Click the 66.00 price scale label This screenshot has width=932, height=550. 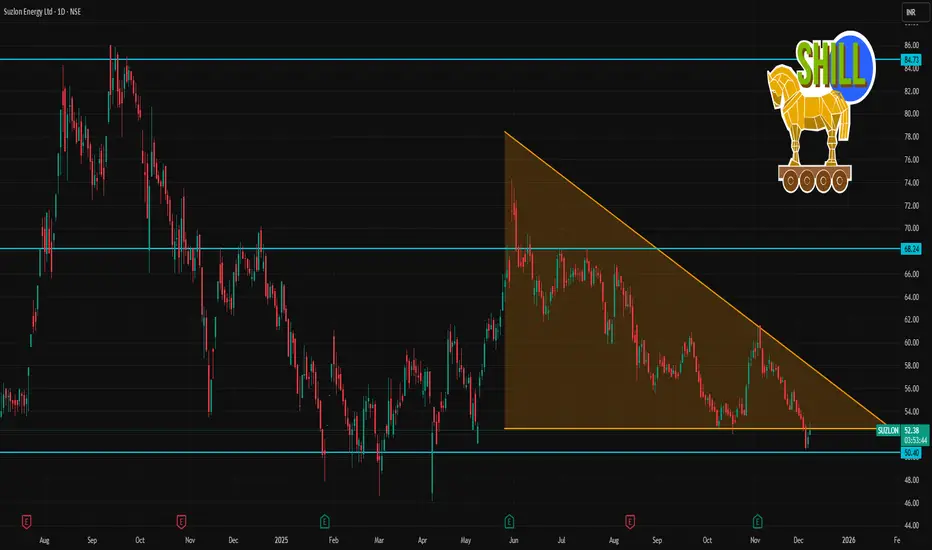[911, 274]
